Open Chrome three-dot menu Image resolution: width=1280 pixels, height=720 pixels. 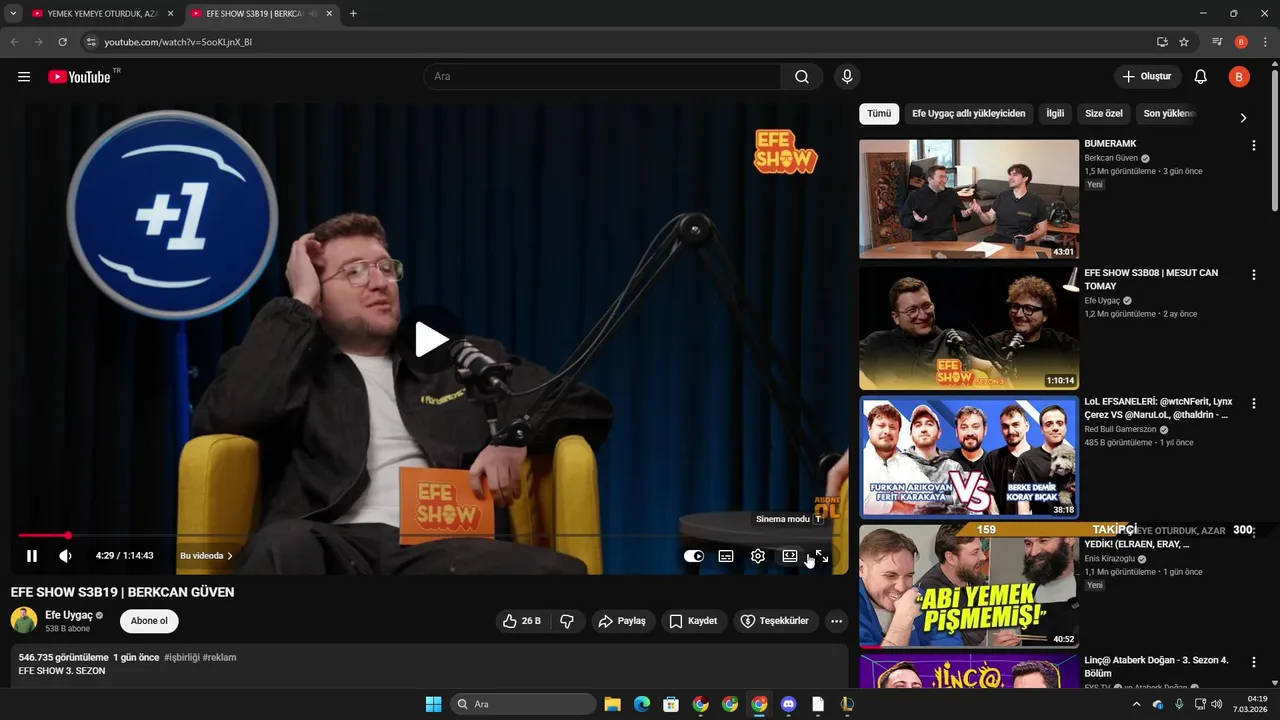pos(1265,42)
